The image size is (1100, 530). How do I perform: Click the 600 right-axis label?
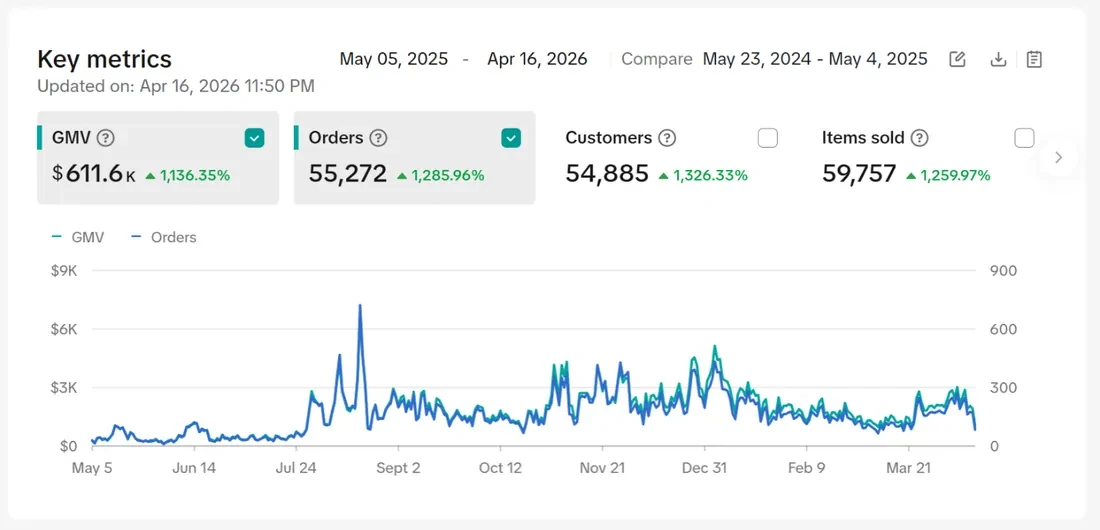1002,329
